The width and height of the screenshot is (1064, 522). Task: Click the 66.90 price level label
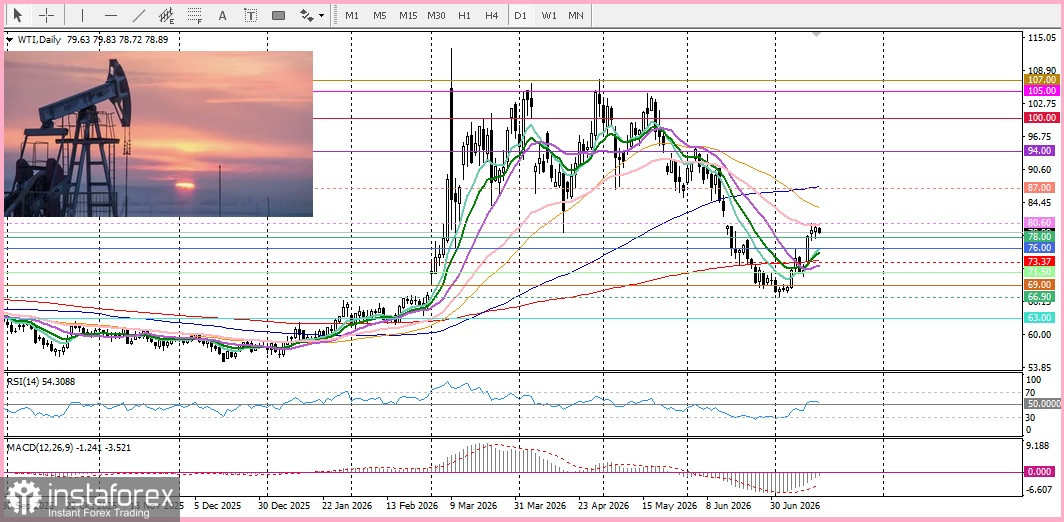[1040, 297]
